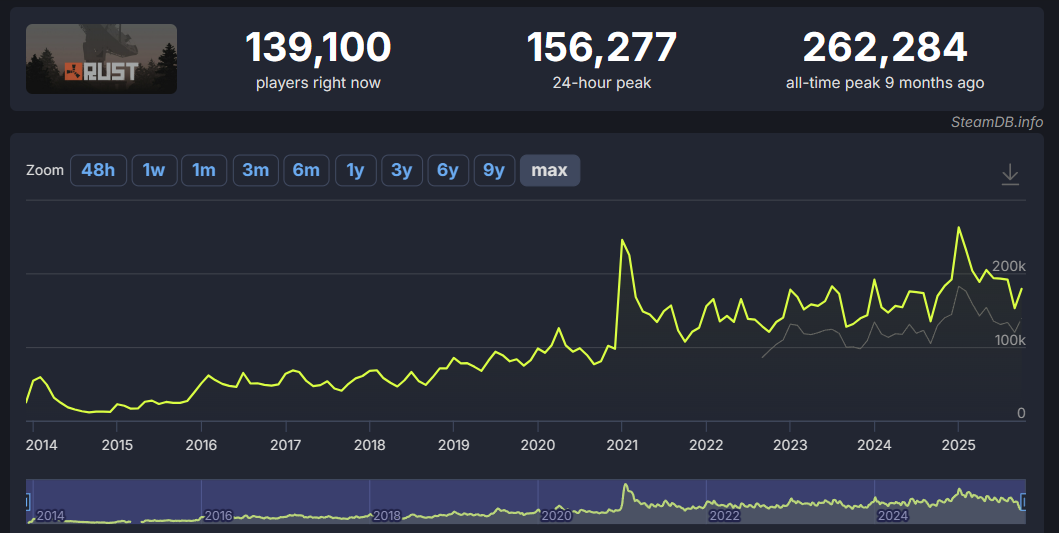
Task: Click the 2025 x-axis label
Action: [958, 445]
